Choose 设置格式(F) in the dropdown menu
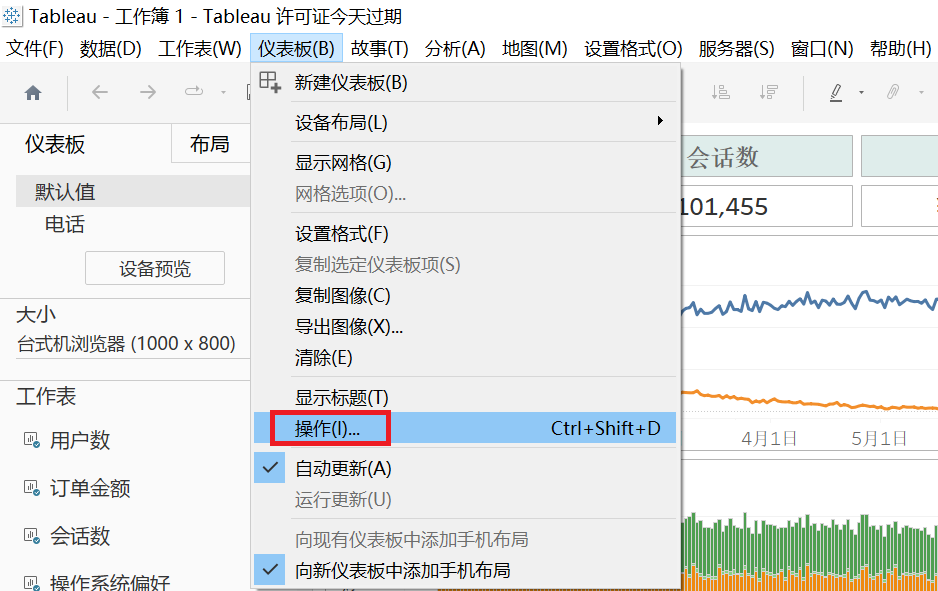The height and width of the screenshot is (591, 938). coord(465,233)
